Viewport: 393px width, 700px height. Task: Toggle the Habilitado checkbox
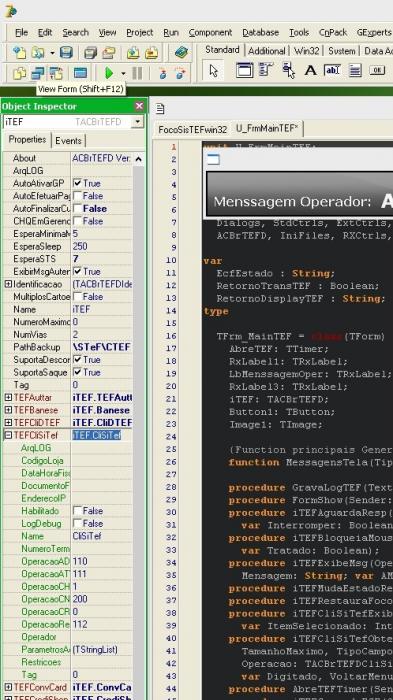click(x=77, y=511)
